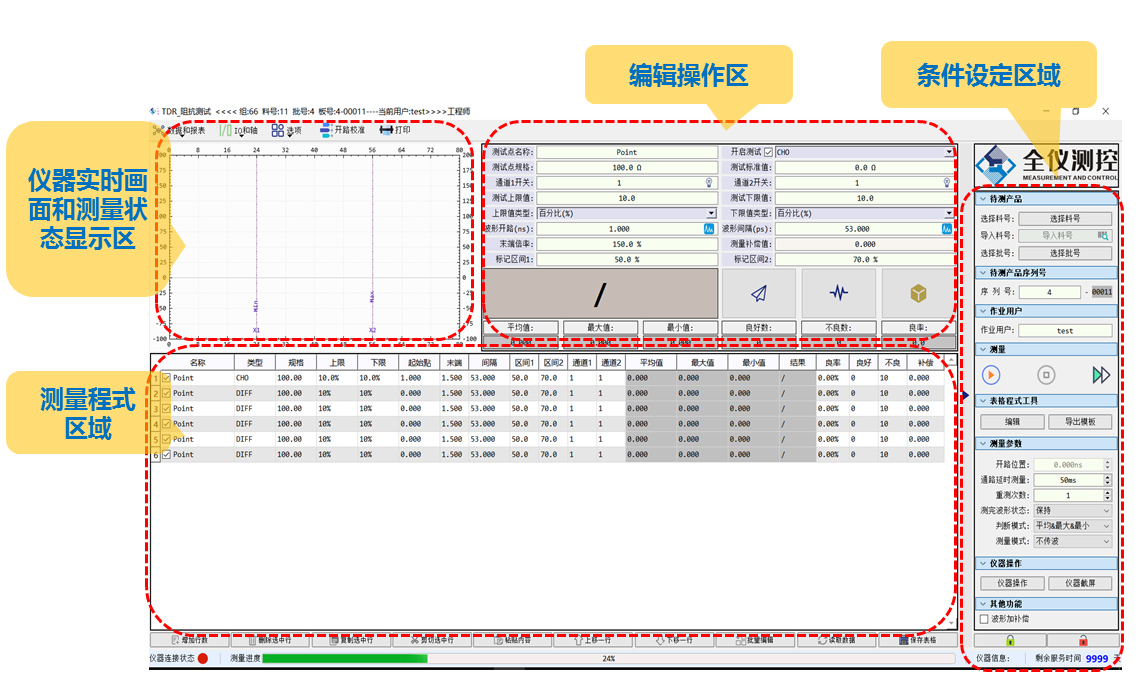This screenshot has width=1141, height=690.
Task: Click the green unlock padlock icon
Action: pyautogui.click(x=1010, y=640)
